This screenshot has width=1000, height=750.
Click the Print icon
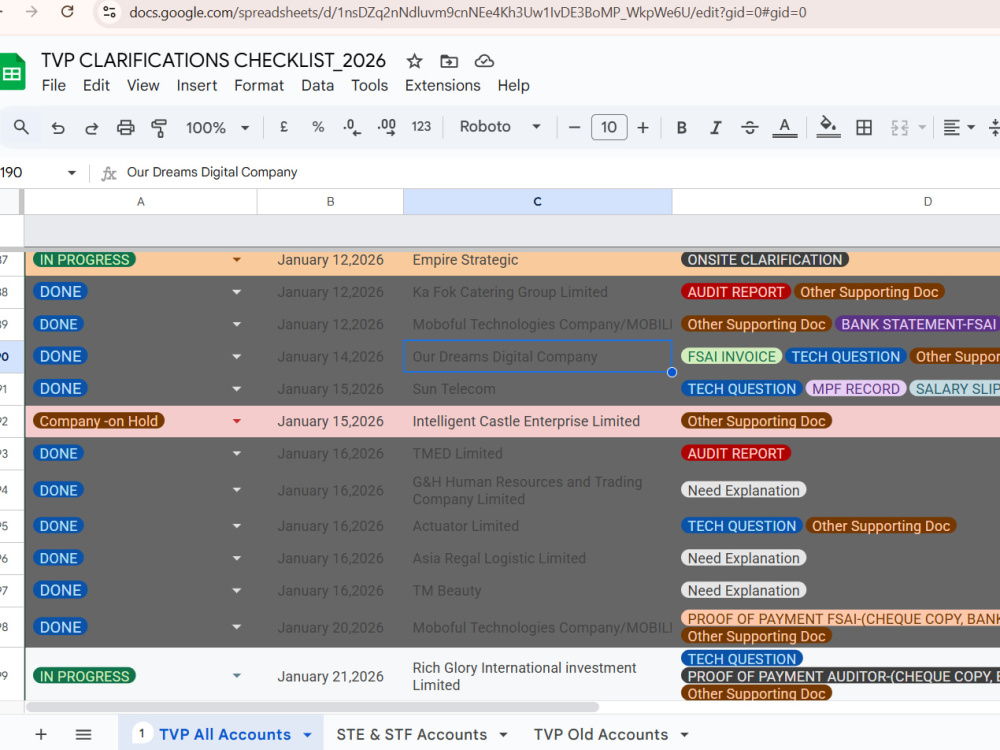[x=126, y=128]
